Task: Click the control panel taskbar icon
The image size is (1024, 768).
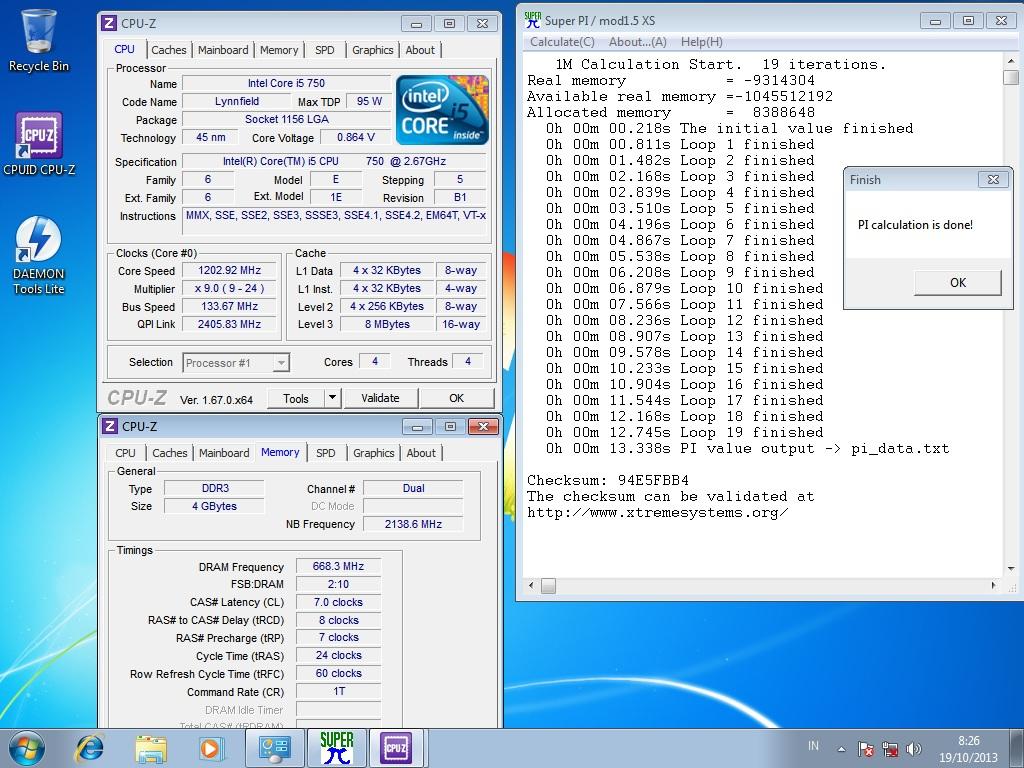Action: (274, 748)
